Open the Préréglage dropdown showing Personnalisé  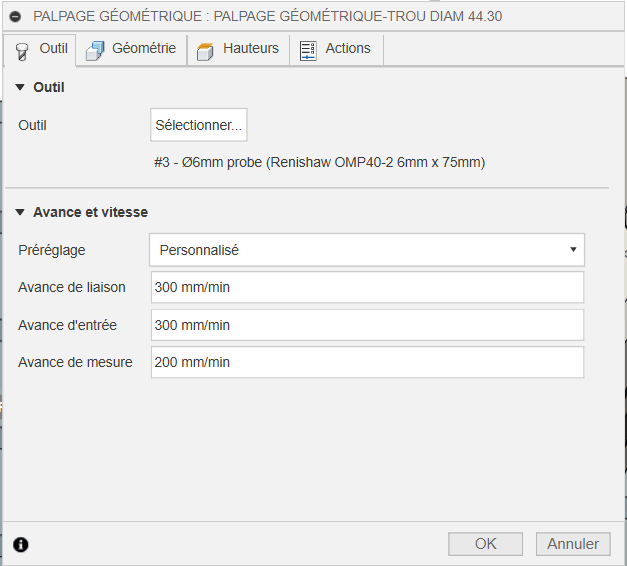[x=366, y=250]
